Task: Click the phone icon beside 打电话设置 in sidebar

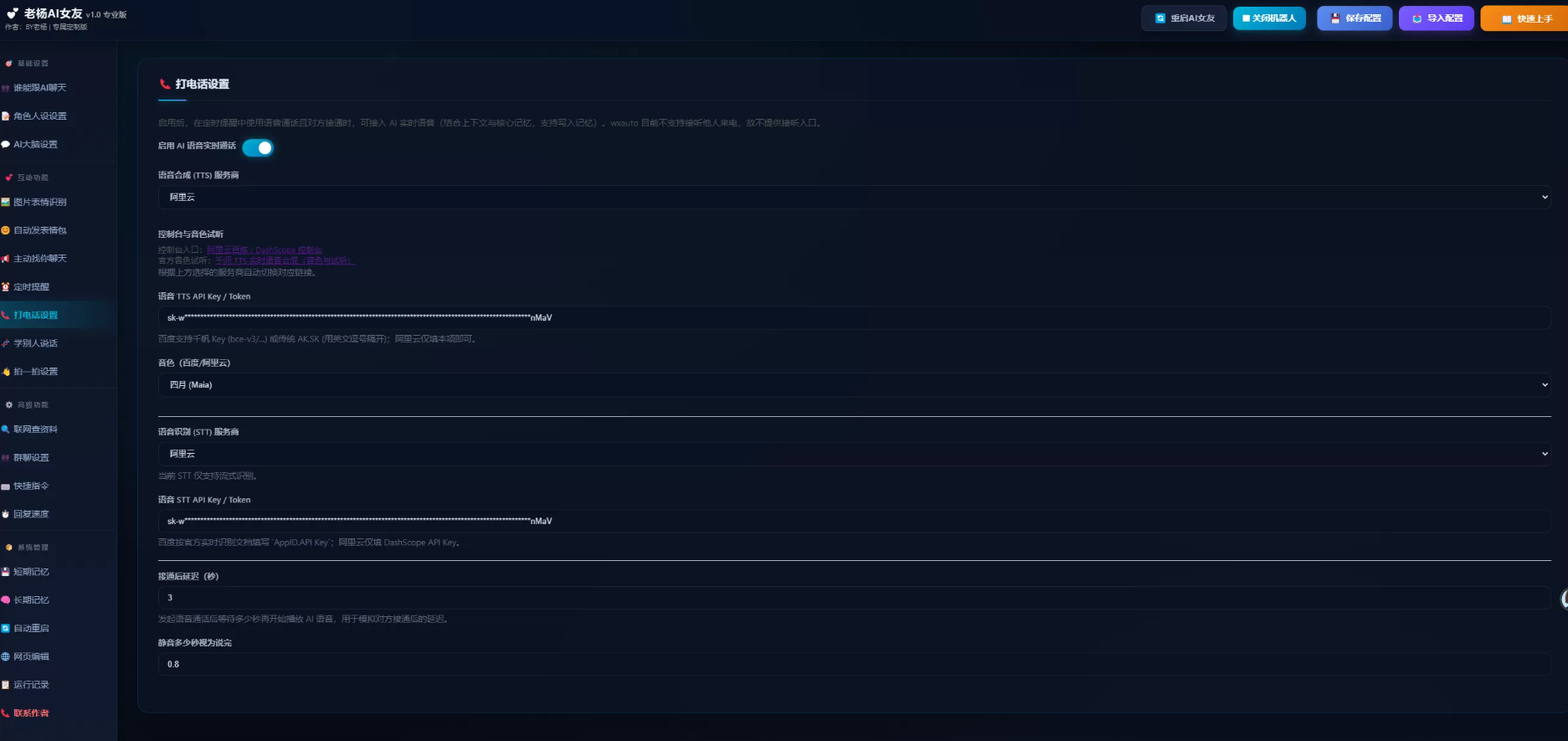Action: click(x=5, y=316)
